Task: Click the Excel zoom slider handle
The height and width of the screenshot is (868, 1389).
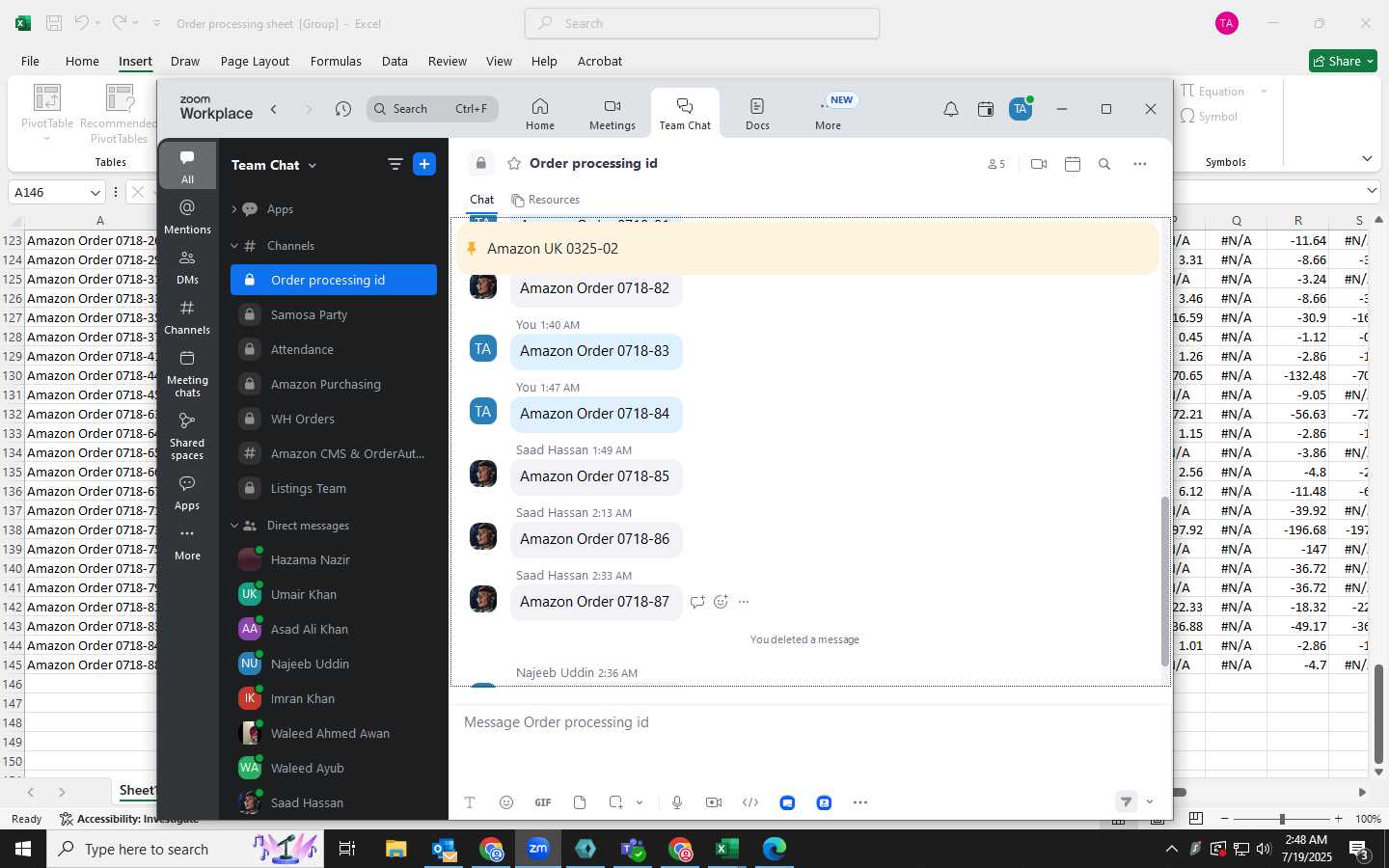Action: [x=1282, y=819]
